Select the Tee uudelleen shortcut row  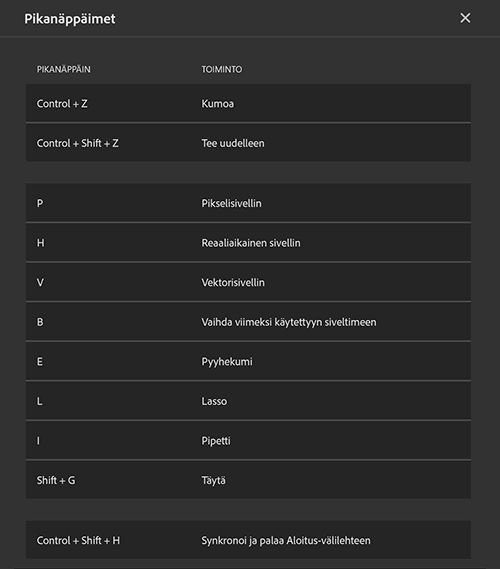pos(248,143)
